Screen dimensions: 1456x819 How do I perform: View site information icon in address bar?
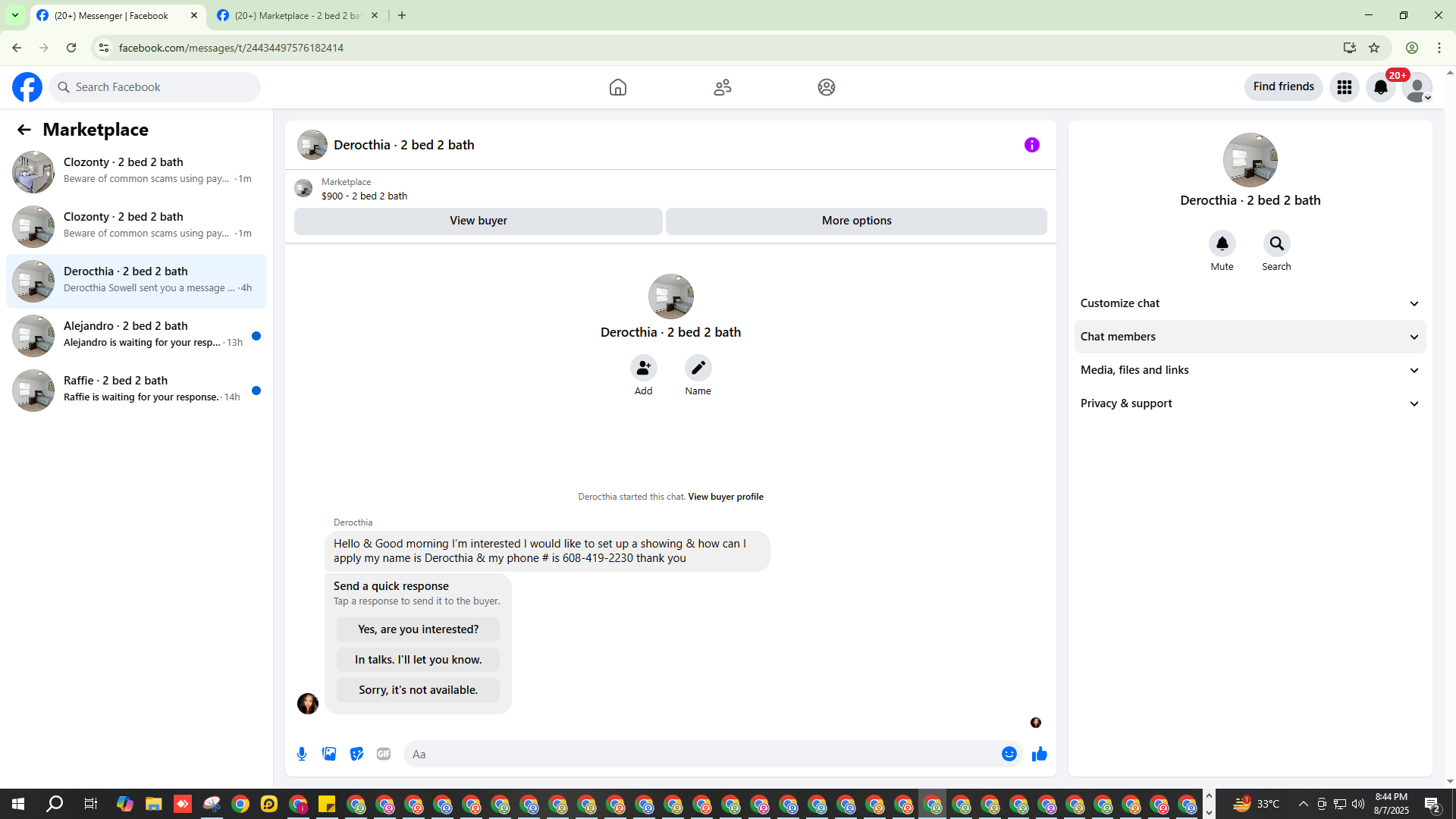(x=104, y=48)
